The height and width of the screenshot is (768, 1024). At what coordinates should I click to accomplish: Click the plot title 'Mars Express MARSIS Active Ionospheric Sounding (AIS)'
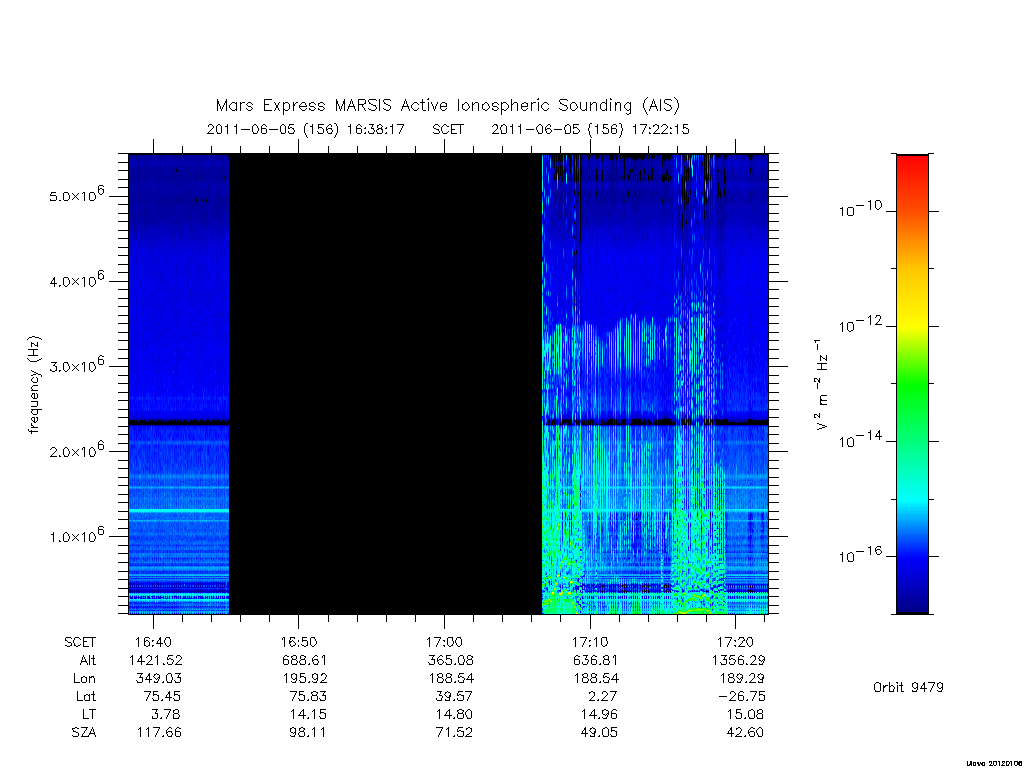tap(447, 105)
